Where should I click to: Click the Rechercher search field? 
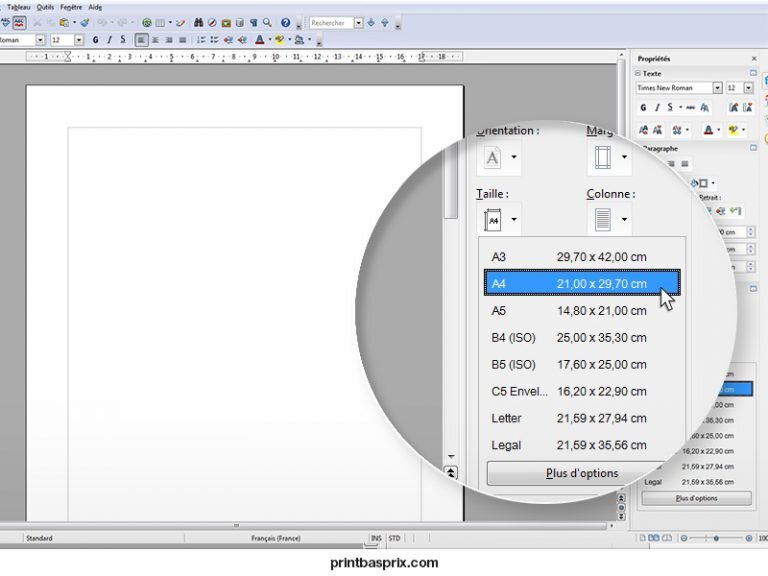(x=331, y=23)
